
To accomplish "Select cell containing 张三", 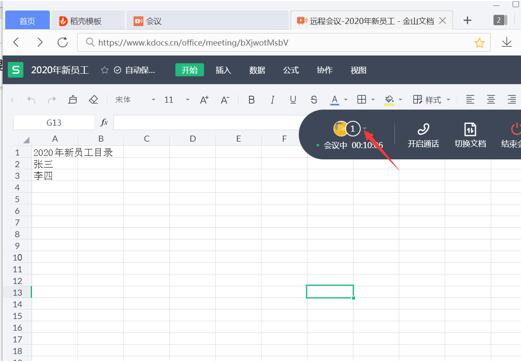I will (55, 164).
